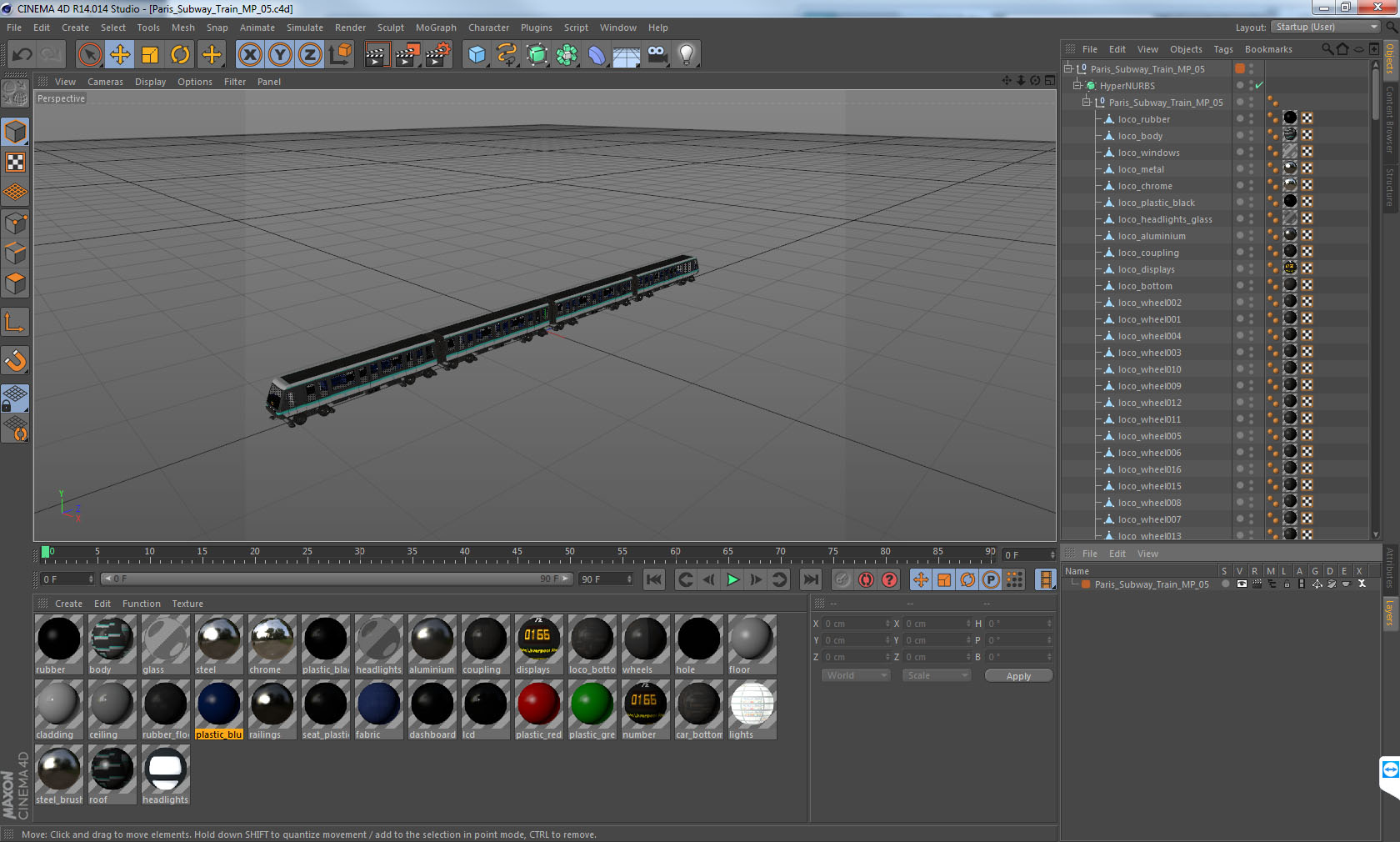Viewport: 1400px width, 842px height.
Task: Click the X position input field
Action: pos(857,624)
